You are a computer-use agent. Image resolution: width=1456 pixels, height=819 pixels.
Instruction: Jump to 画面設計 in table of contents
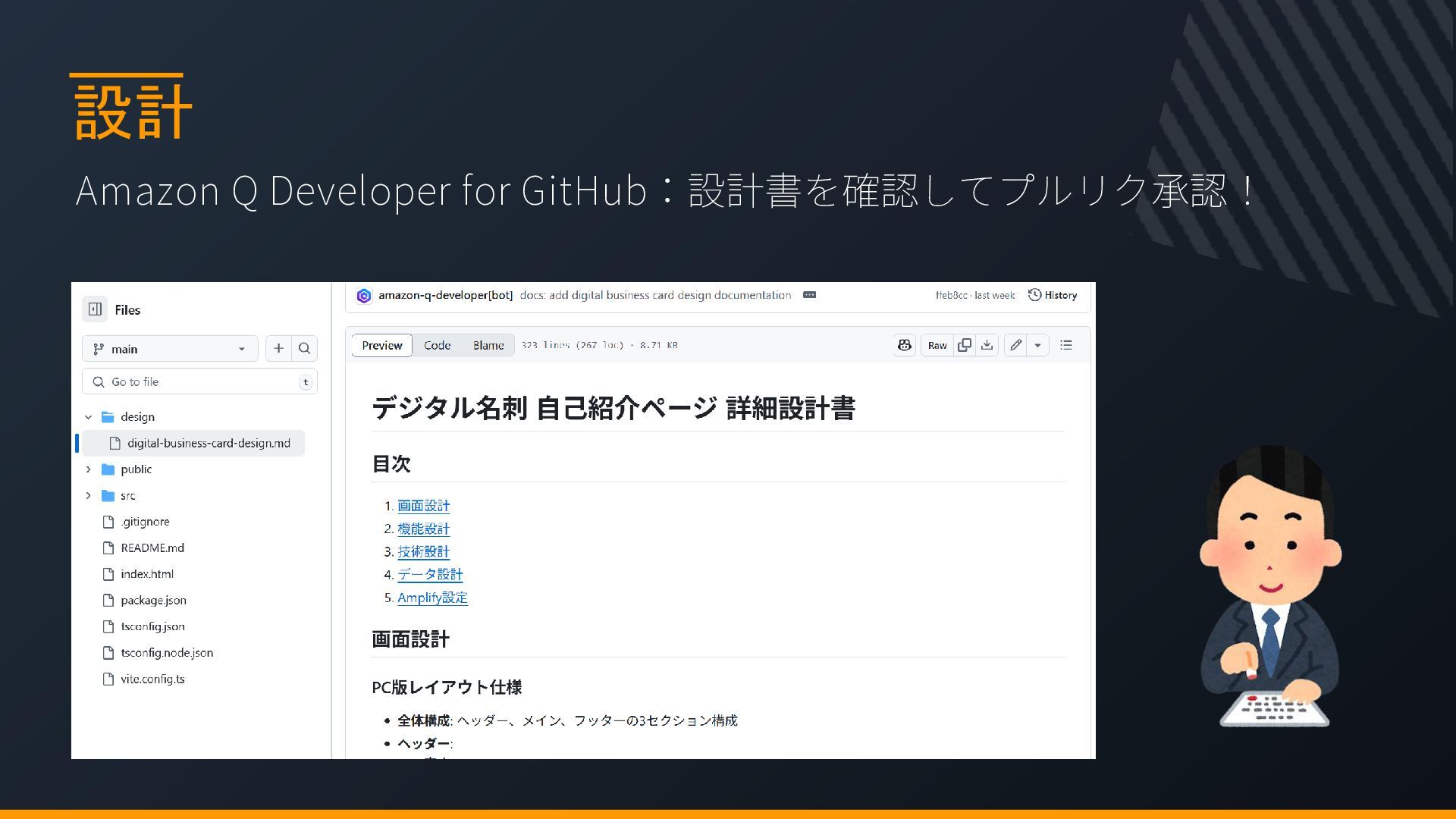(423, 506)
